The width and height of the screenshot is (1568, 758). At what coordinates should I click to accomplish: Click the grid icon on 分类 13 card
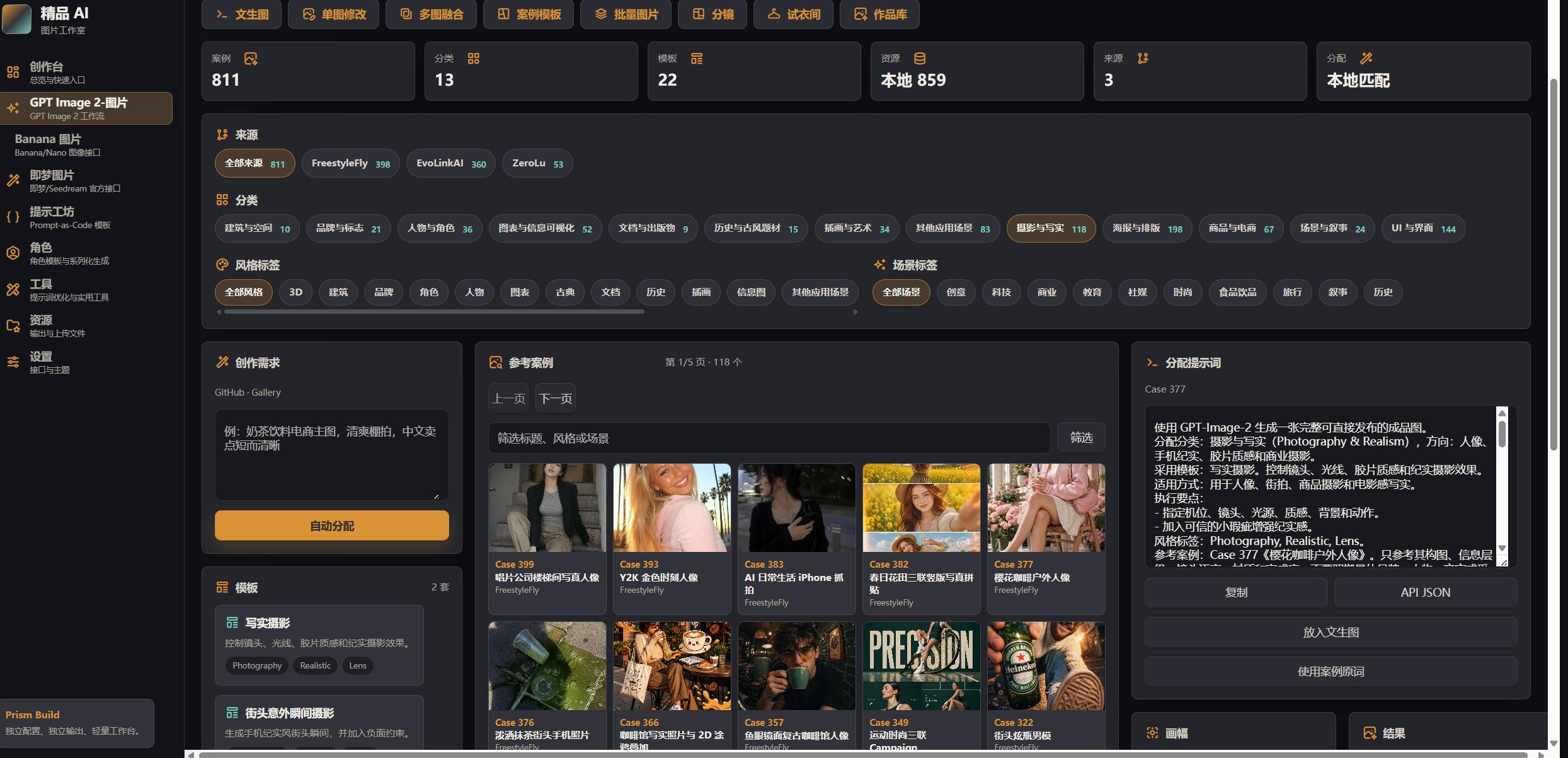pos(474,59)
